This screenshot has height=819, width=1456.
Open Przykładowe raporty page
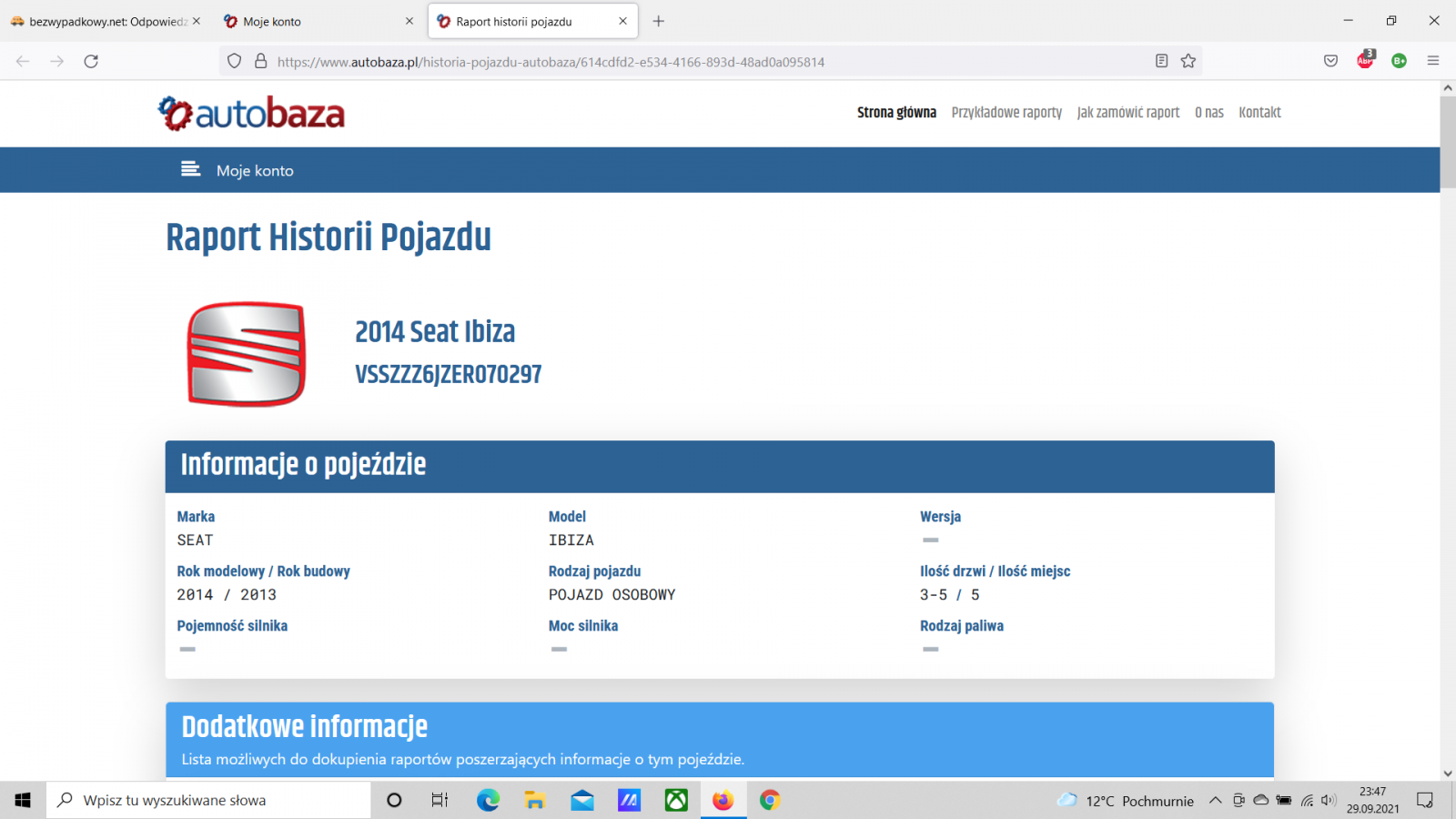coord(1006,113)
